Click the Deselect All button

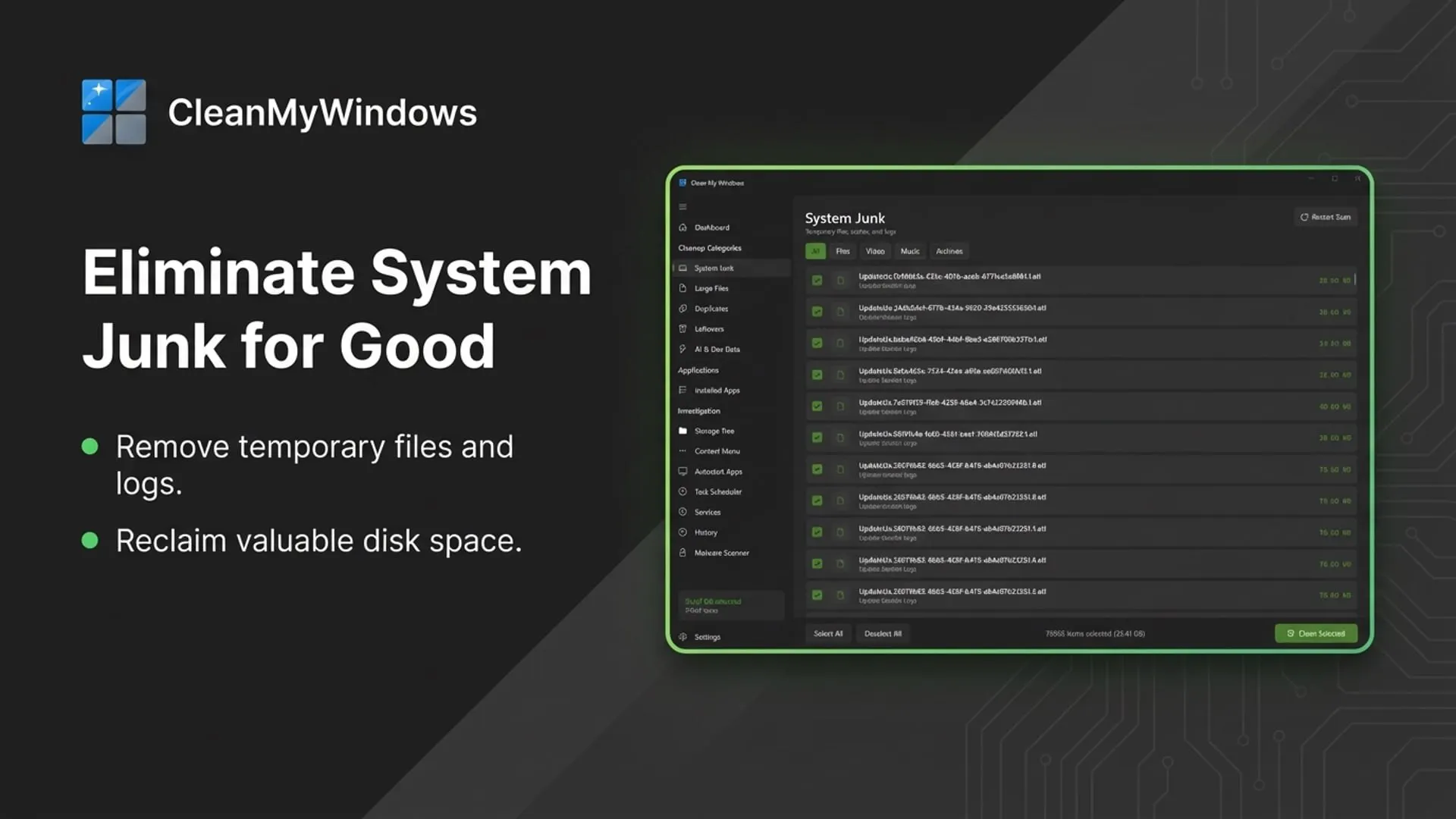pos(883,634)
